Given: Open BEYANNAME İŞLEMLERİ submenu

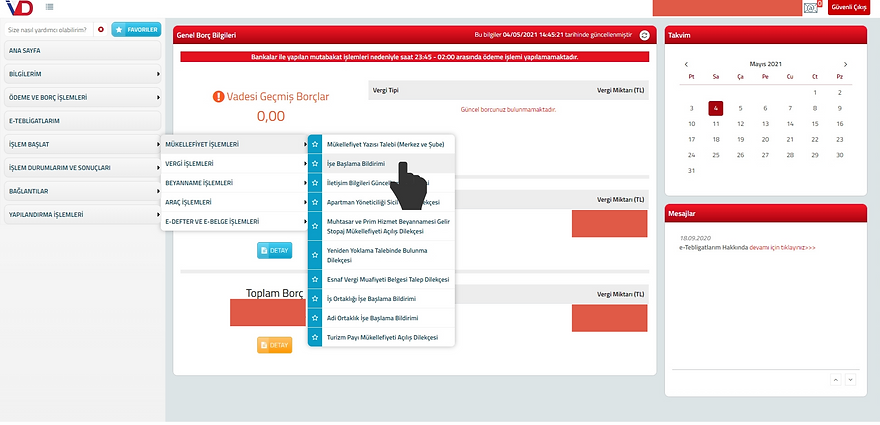Looking at the screenshot, I should [x=235, y=182].
